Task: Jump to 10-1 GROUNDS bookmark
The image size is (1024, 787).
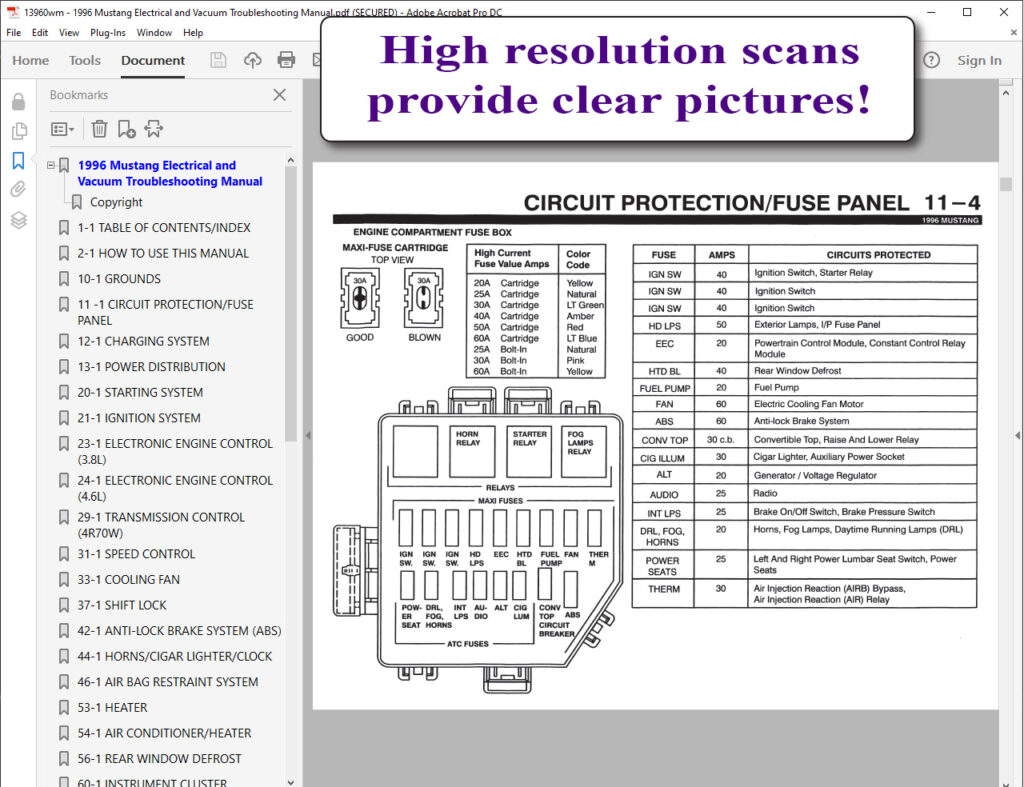Action: pyautogui.click(x=119, y=279)
